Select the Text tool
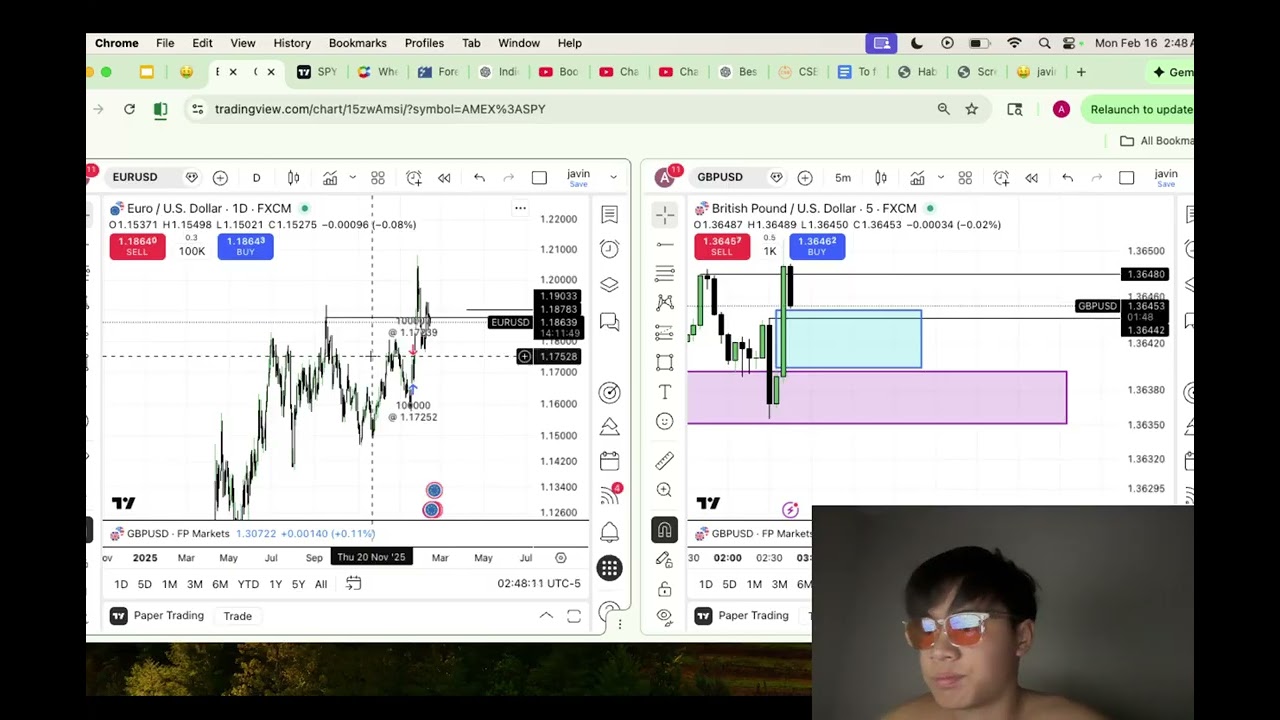Screen dimensions: 1280x720 coord(664,392)
